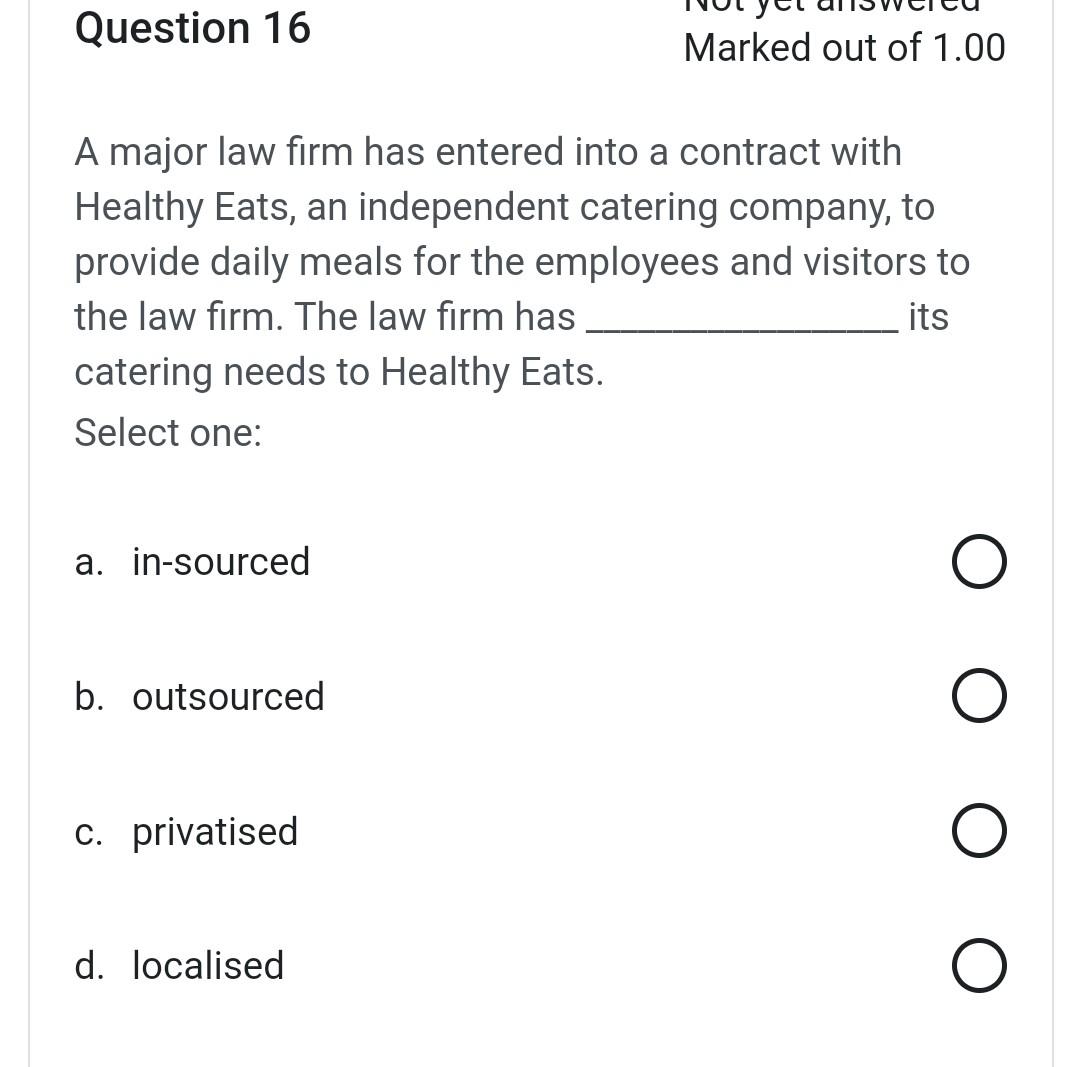
Task: Click the answer label 'localised'
Action: [x=207, y=965]
